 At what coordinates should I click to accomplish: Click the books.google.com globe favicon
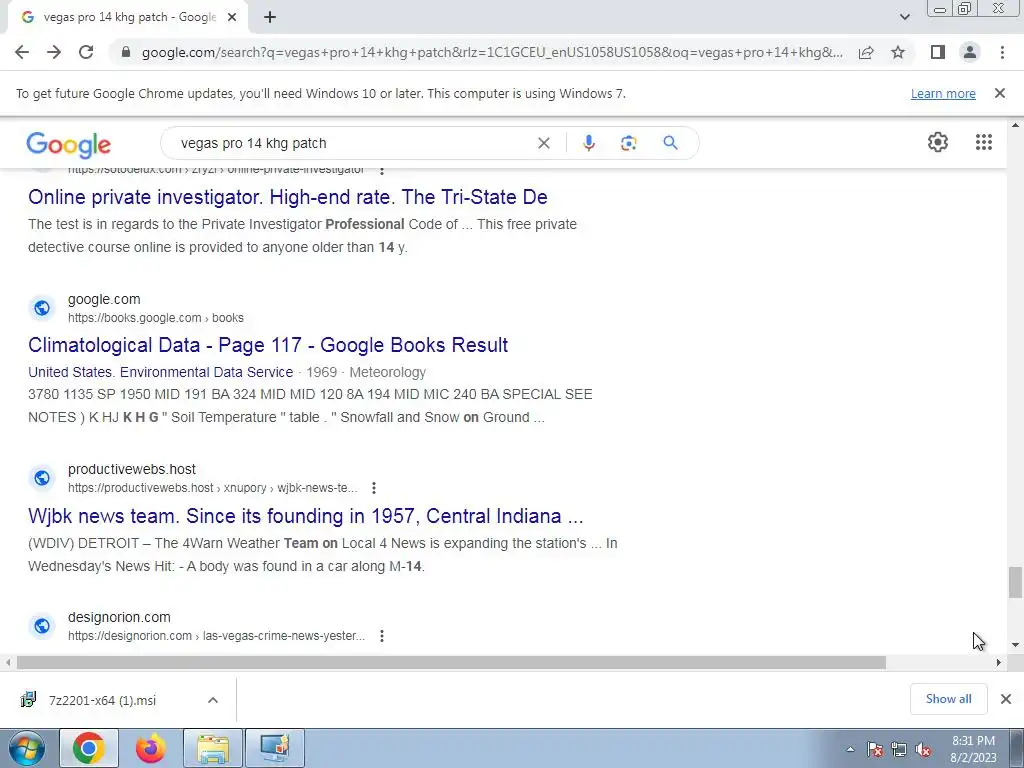42,308
